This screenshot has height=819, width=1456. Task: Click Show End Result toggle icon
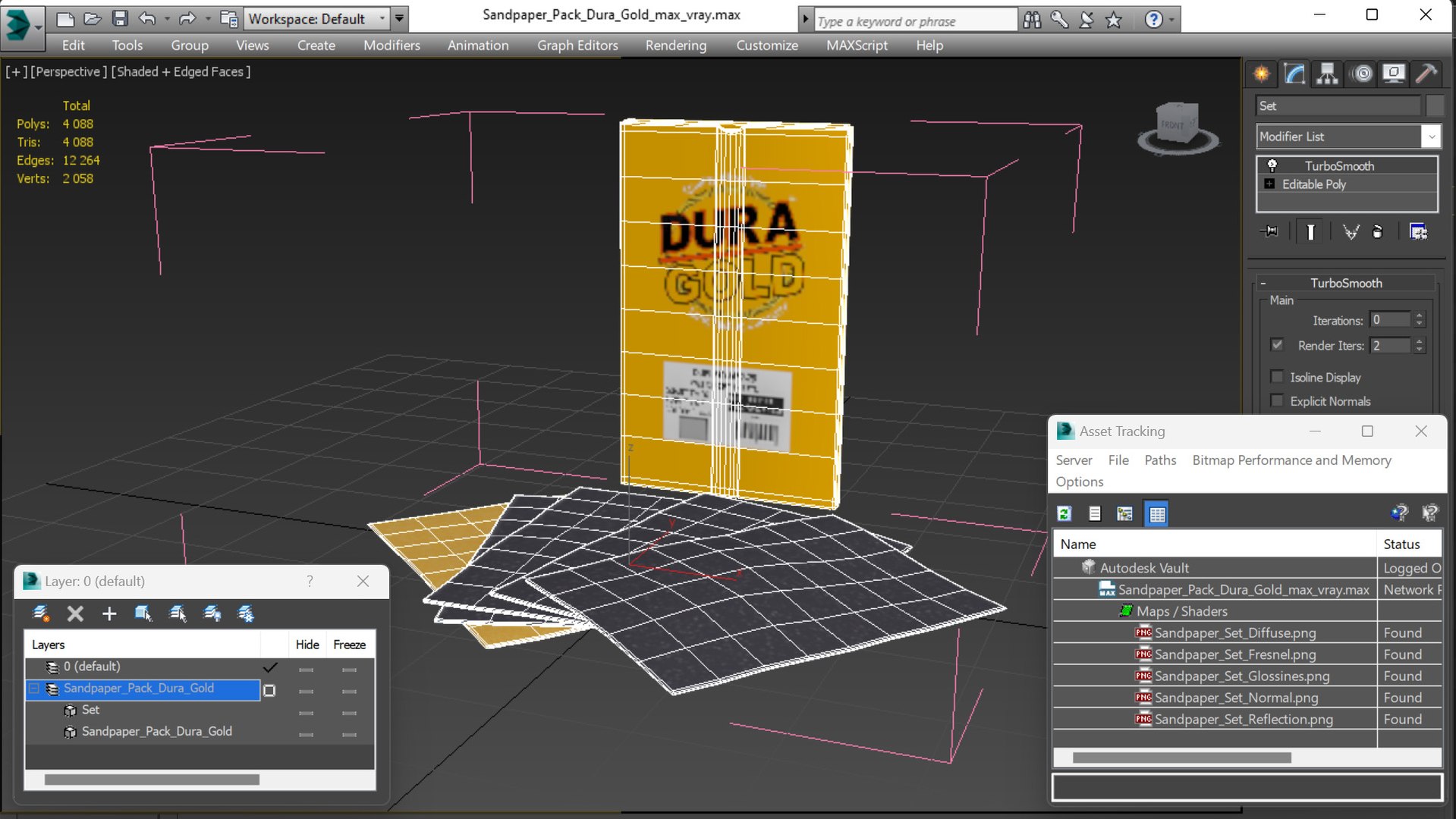1310,231
